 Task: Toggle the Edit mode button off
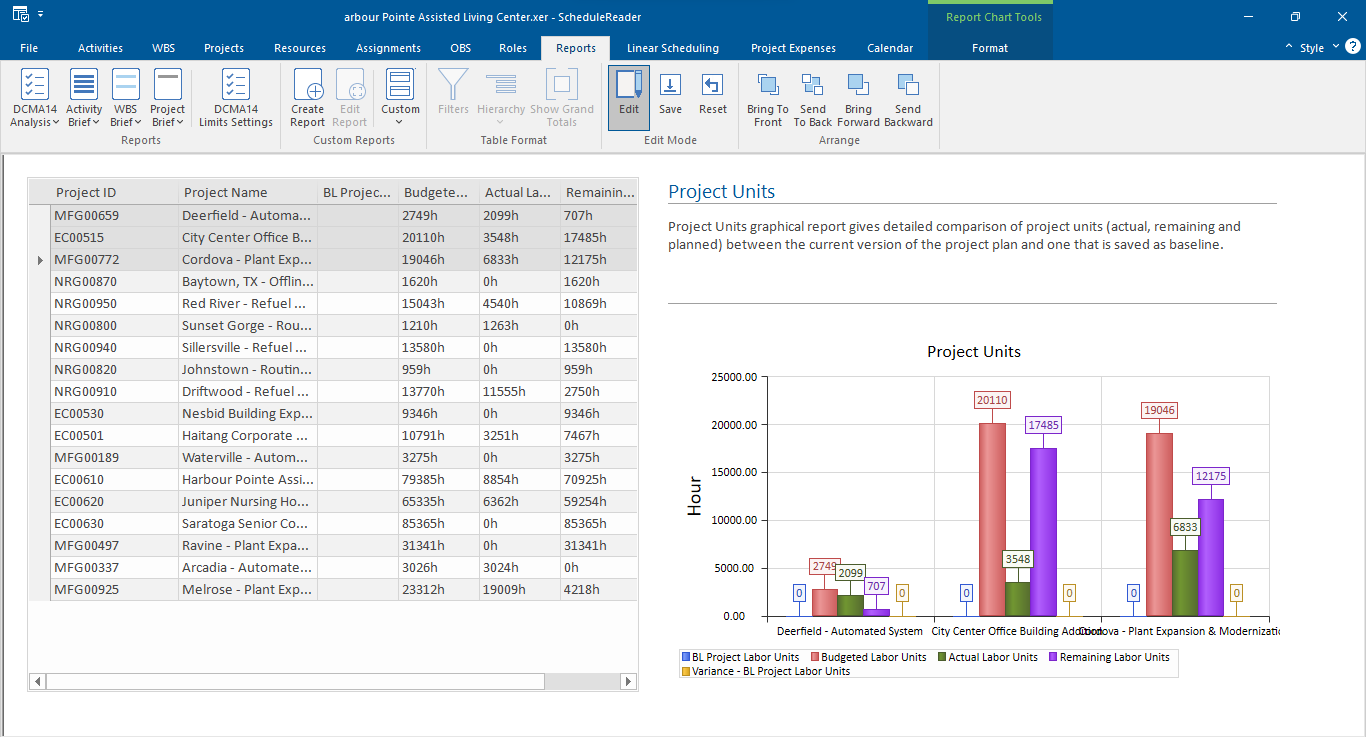click(x=628, y=97)
